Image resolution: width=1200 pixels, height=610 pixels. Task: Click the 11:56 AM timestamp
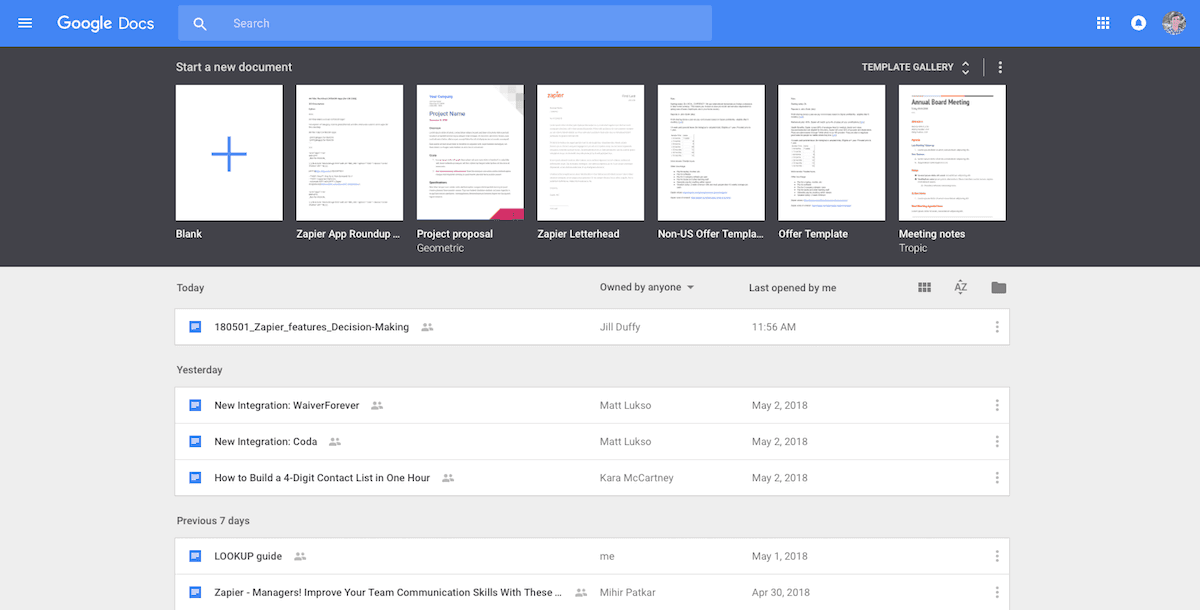[774, 327]
